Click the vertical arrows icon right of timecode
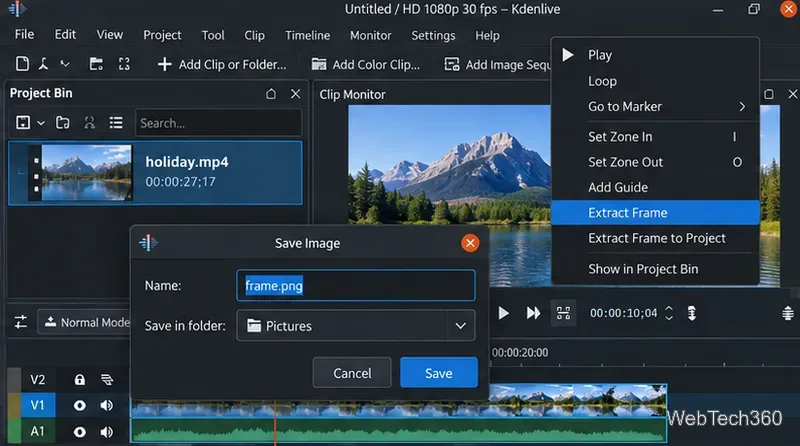The width and height of the screenshot is (800, 446). pyautogui.click(x=692, y=313)
